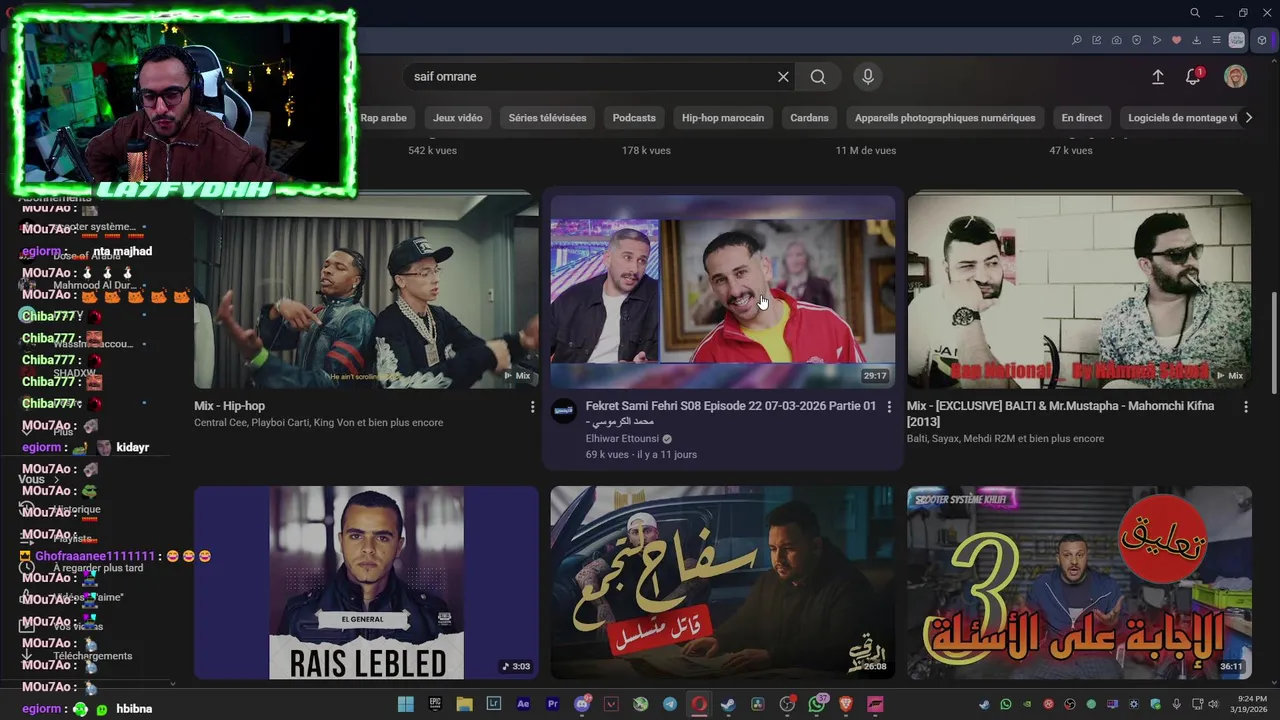
Task: Click the Opera camera snapshot icon
Action: pyautogui.click(x=1117, y=40)
